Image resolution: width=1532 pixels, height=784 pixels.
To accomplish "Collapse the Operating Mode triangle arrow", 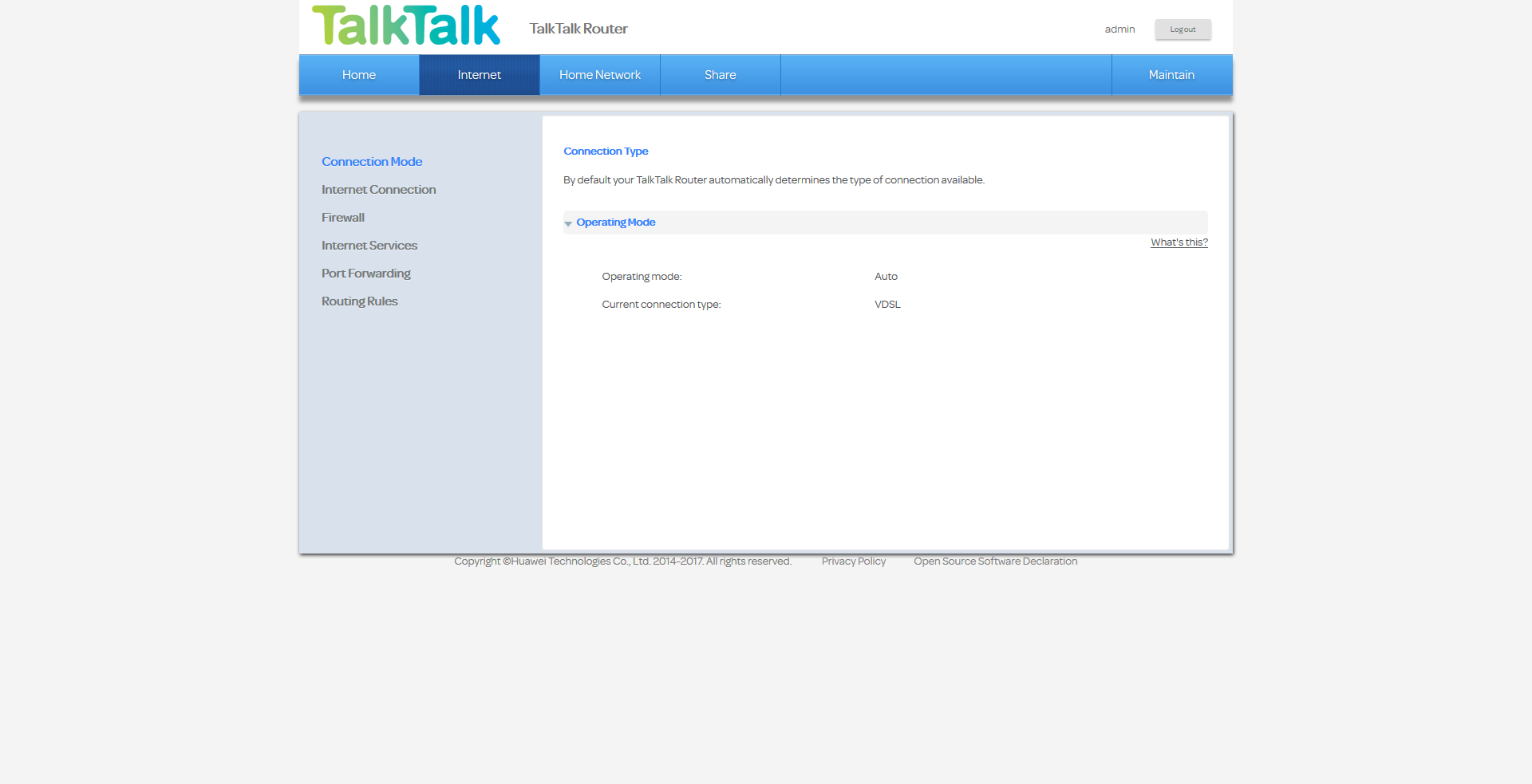I will click(568, 223).
